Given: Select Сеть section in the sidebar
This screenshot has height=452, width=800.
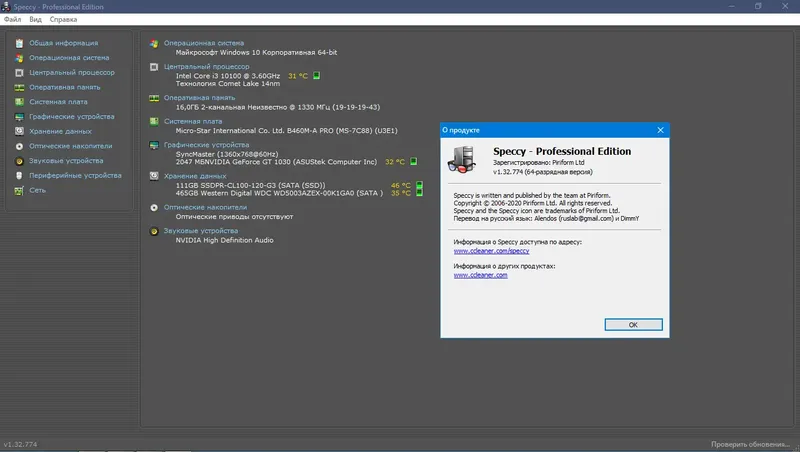Looking at the screenshot, I should (37, 190).
